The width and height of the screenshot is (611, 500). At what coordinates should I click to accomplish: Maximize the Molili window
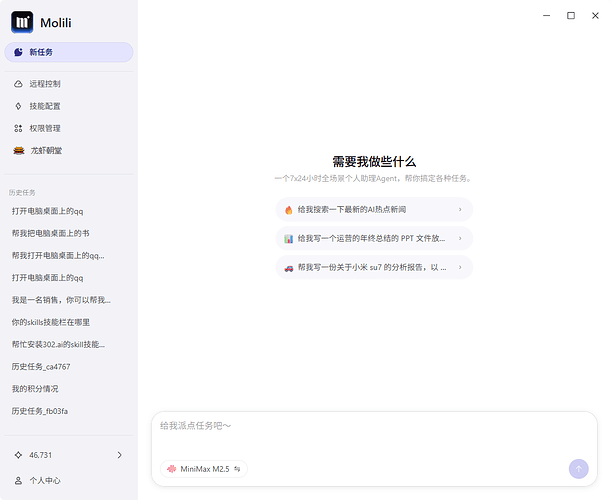coord(571,15)
